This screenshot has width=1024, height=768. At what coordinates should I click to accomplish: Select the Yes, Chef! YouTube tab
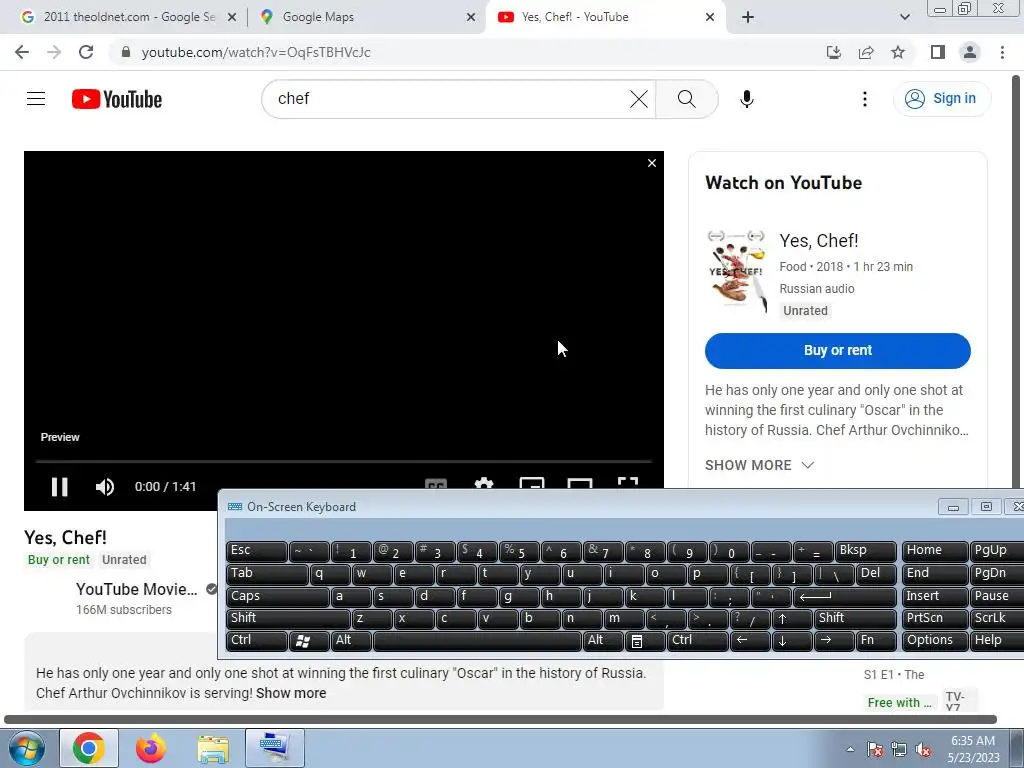(x=604, y=17)
